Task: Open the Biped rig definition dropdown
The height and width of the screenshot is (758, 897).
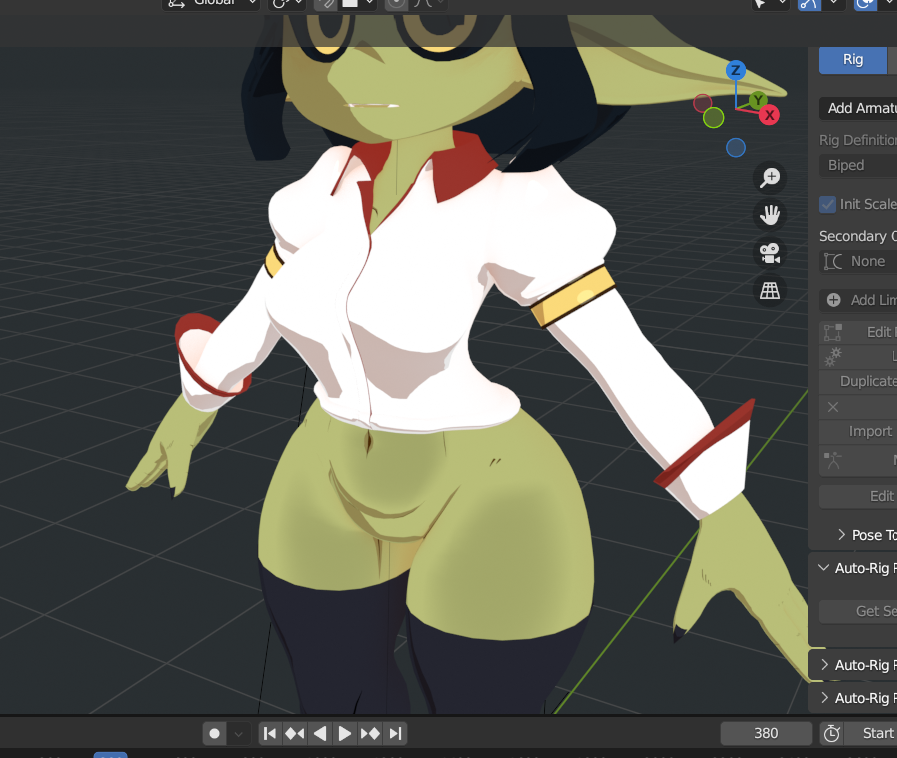Action: [858, 165]
